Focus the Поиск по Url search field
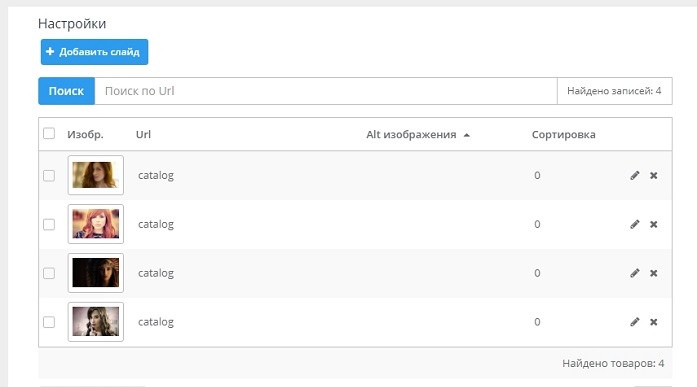The height and width of the screenshot is (387, 697). click(326, 91)
